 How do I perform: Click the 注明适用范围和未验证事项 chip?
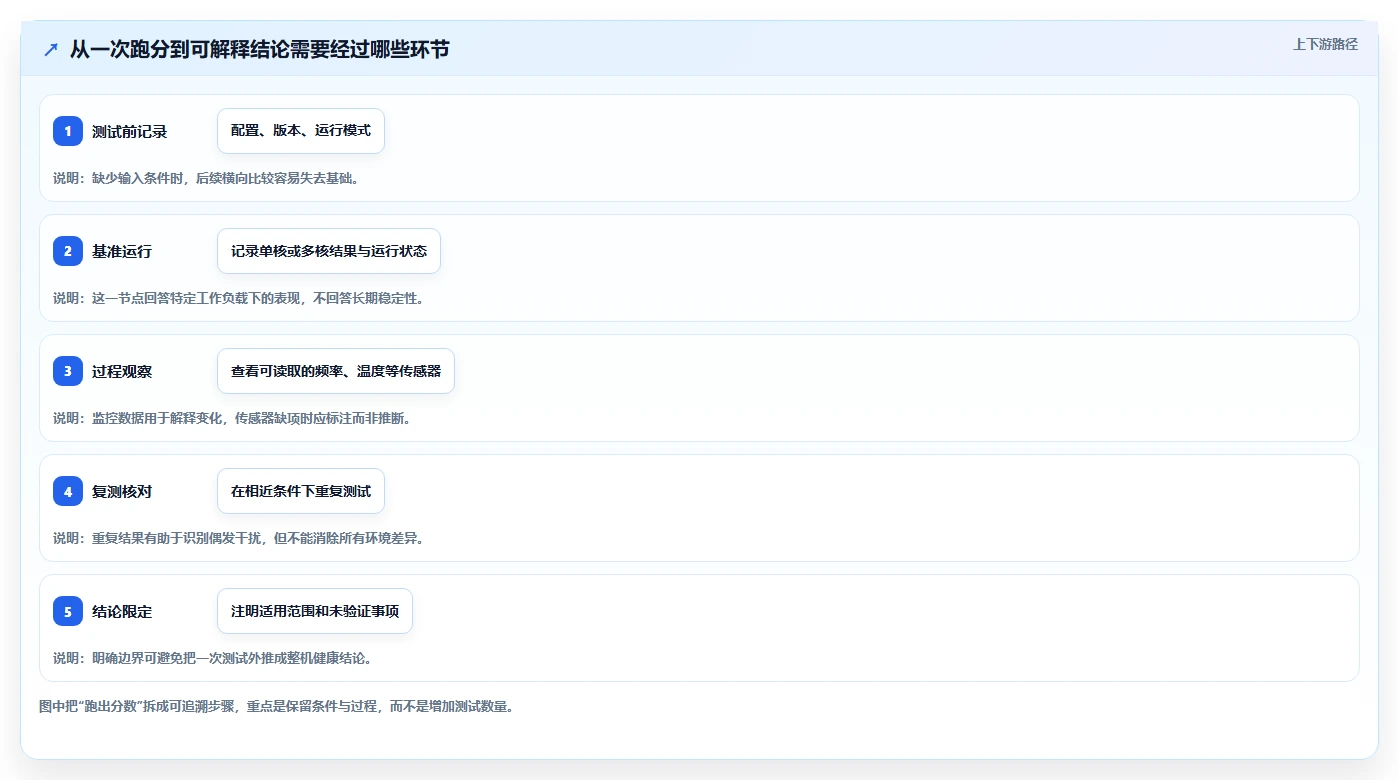click(x=315, y=611)
